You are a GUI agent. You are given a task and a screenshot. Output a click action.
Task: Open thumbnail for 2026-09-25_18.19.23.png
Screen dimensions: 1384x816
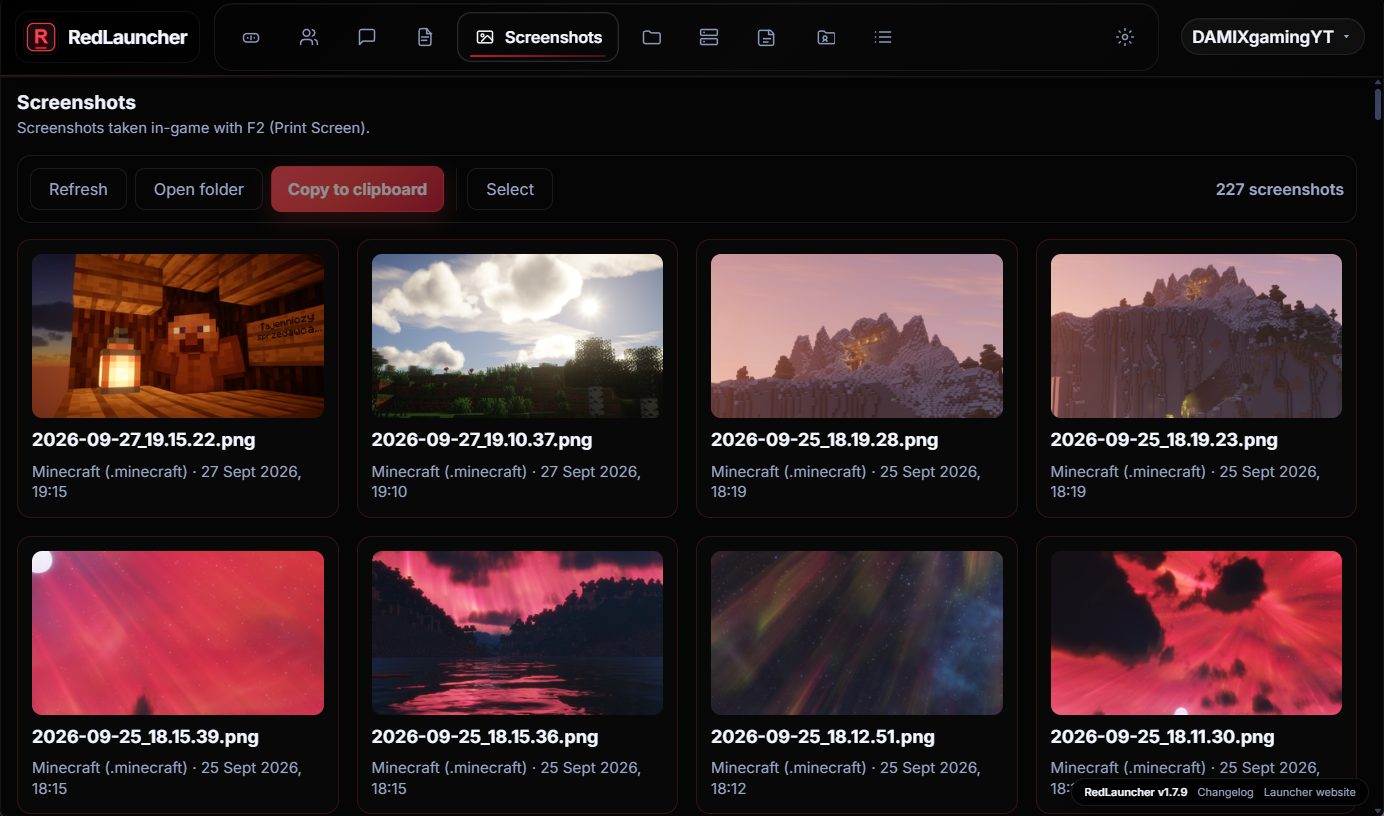(1196, 336)
